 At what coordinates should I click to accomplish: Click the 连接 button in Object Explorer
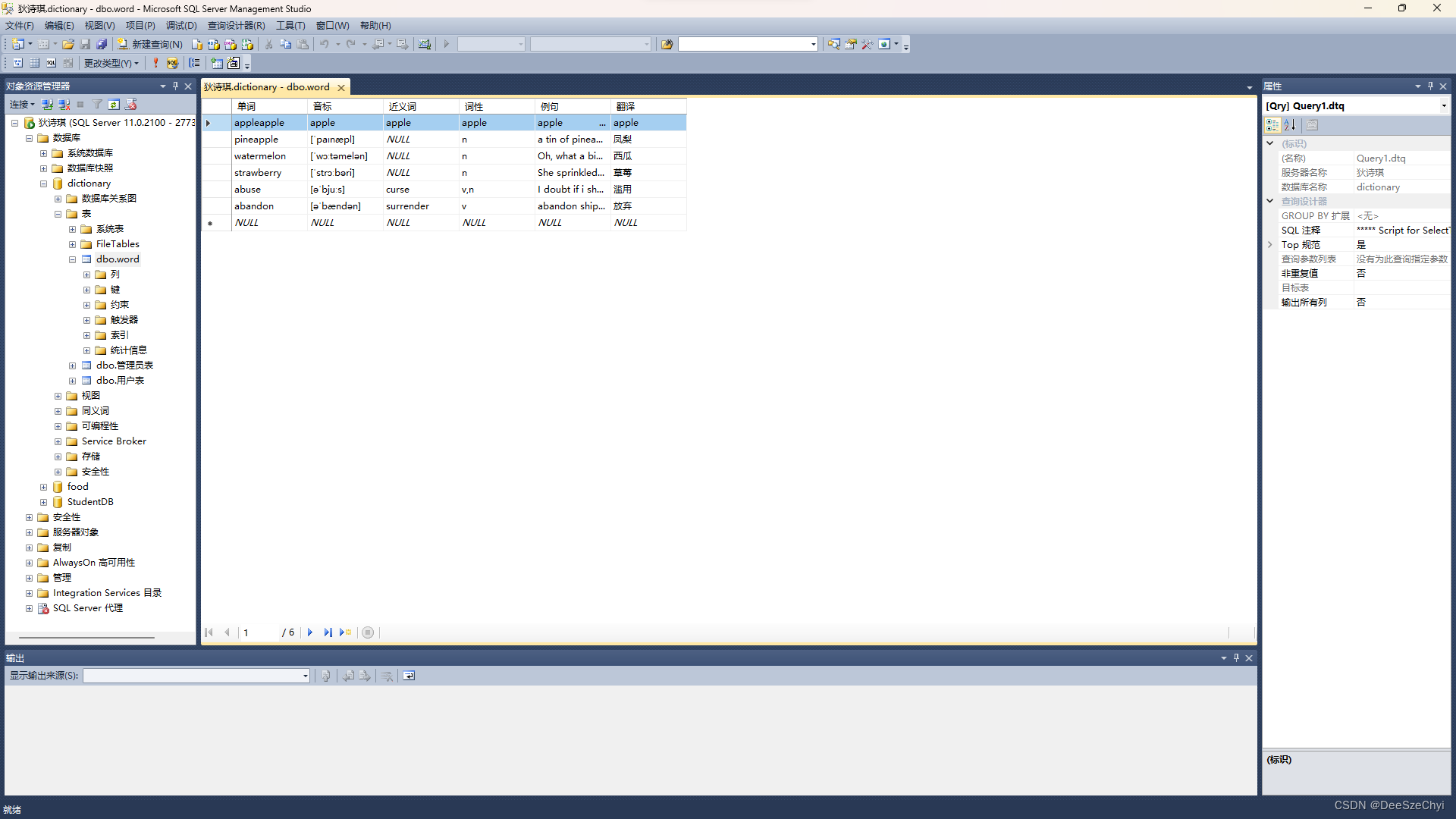21,104
